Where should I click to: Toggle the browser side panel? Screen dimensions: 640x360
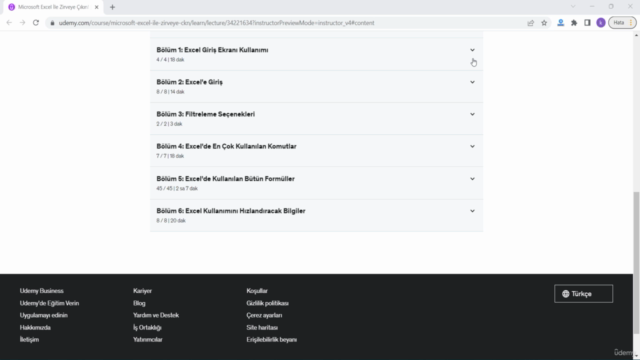click(x=587, y=23)
